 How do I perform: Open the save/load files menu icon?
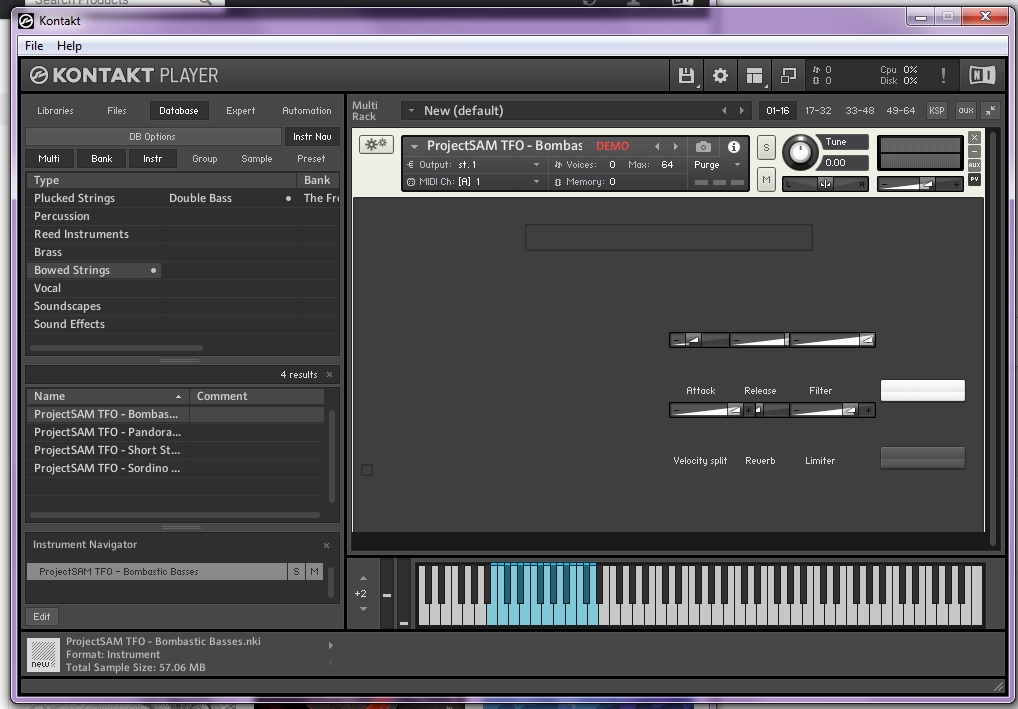tap(686, 76)
